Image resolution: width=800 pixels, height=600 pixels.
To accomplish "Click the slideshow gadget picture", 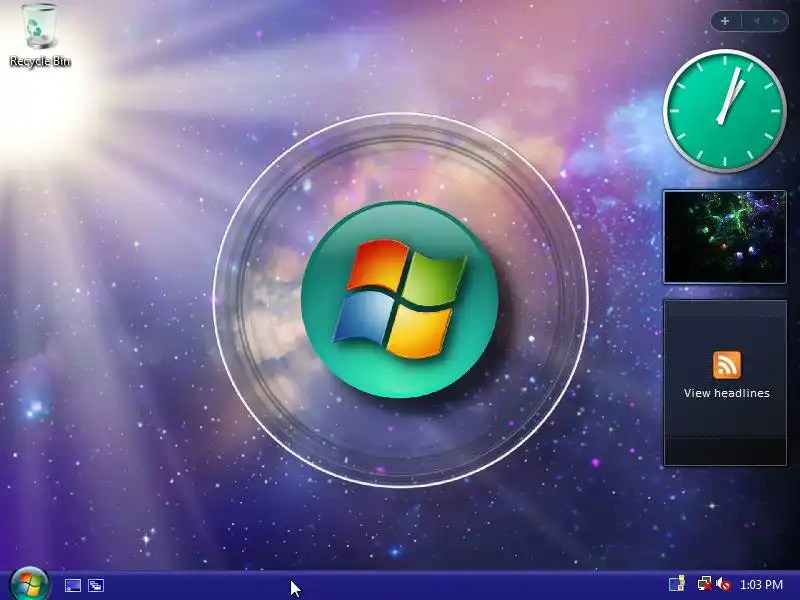I will [x=724, y=237].
